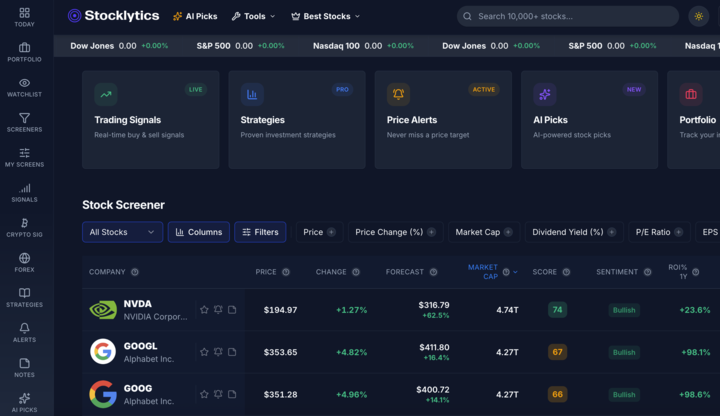
Task: Open the Alerts bell icon in sidebar
Action: pyautogui.click(x=24, y=332)
